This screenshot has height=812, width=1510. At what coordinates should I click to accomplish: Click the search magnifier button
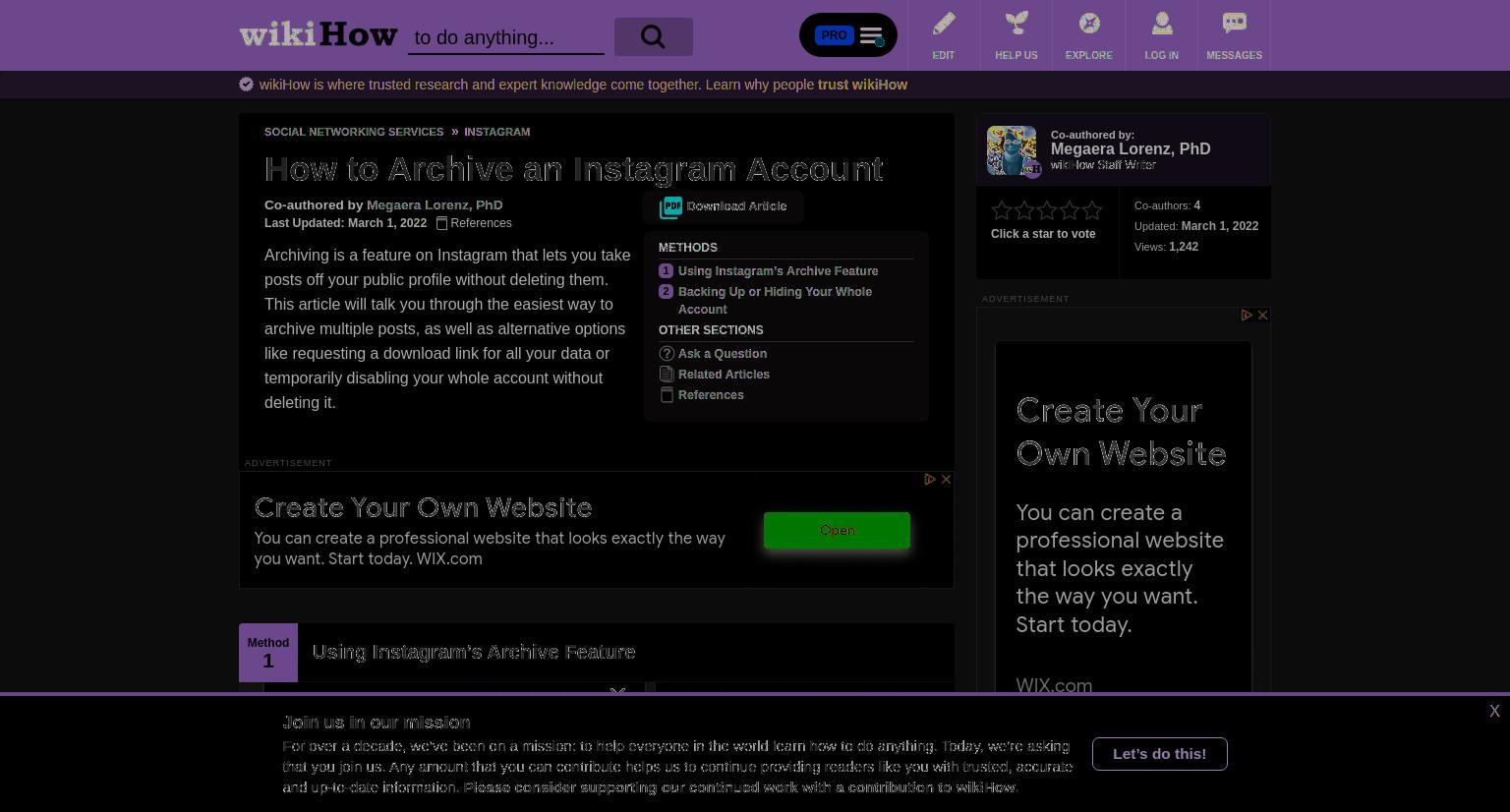654,36
